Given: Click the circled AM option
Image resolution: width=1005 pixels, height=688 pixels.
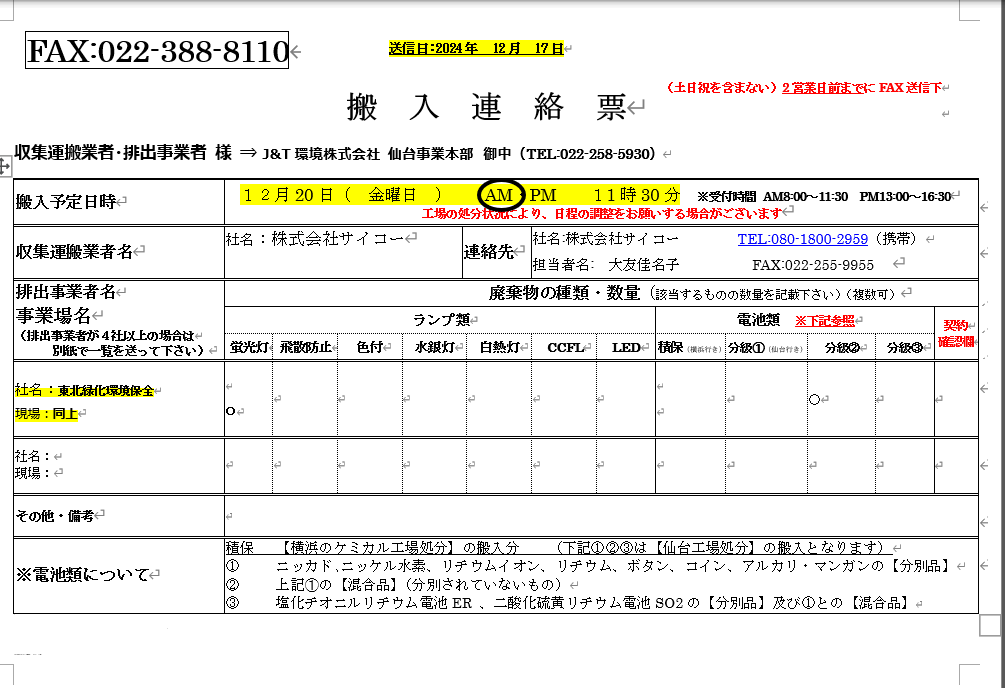Looking at the screenshot, I should pos(500,194).
